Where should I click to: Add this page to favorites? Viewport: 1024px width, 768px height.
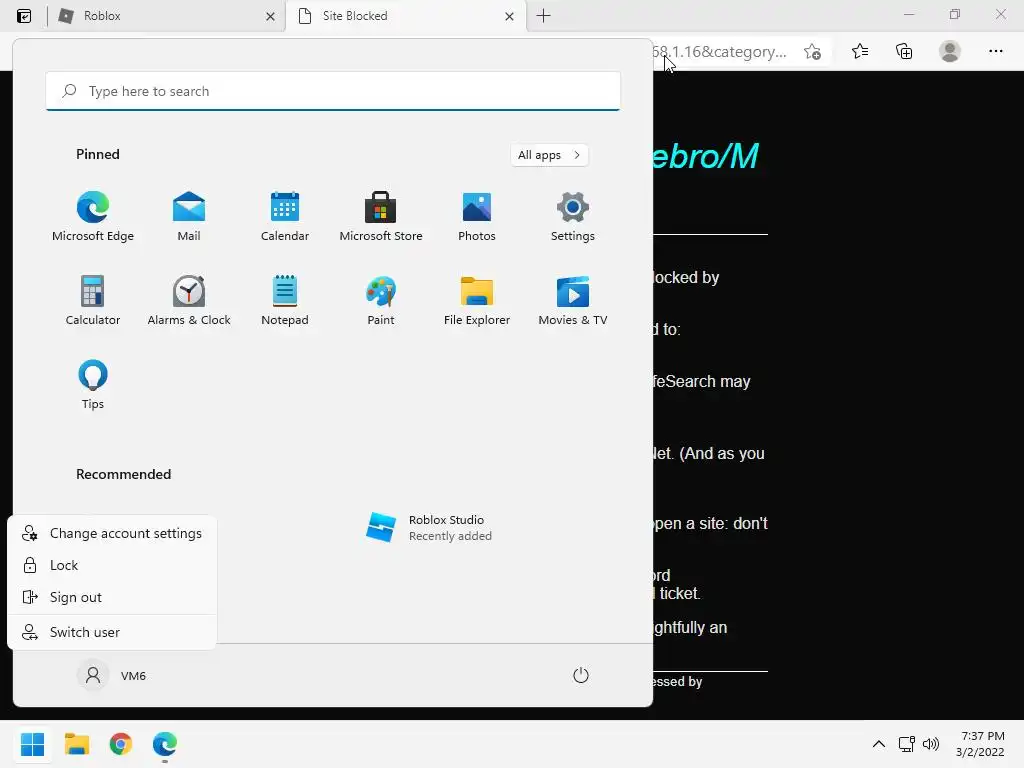(812, 52)
